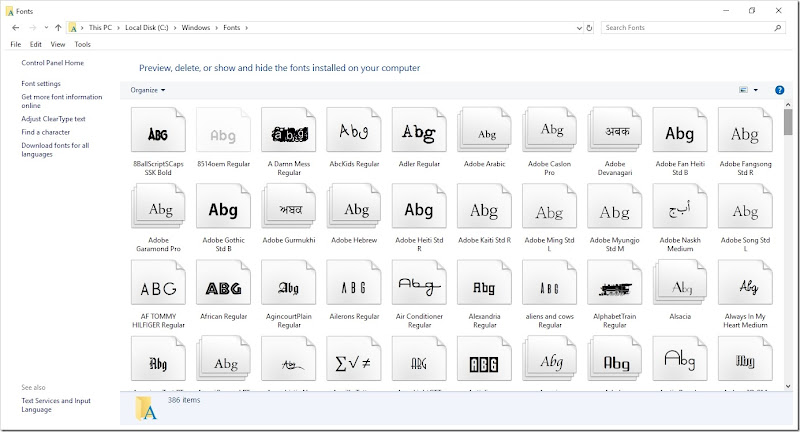The image size is (800, 432).
Task: Select the Adobe Hebrew font family
Action: 354,206
